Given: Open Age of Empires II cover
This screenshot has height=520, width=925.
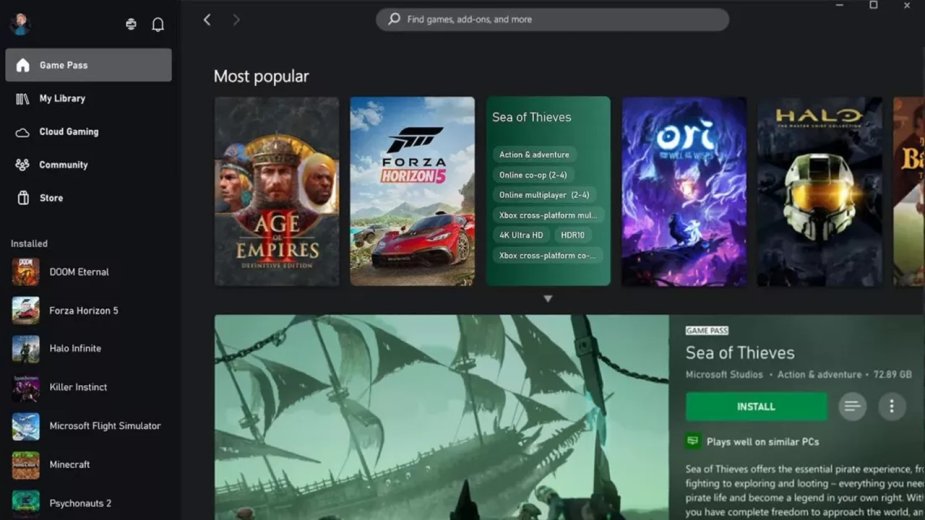Looking at the screenshot, I should click(277, 191).
